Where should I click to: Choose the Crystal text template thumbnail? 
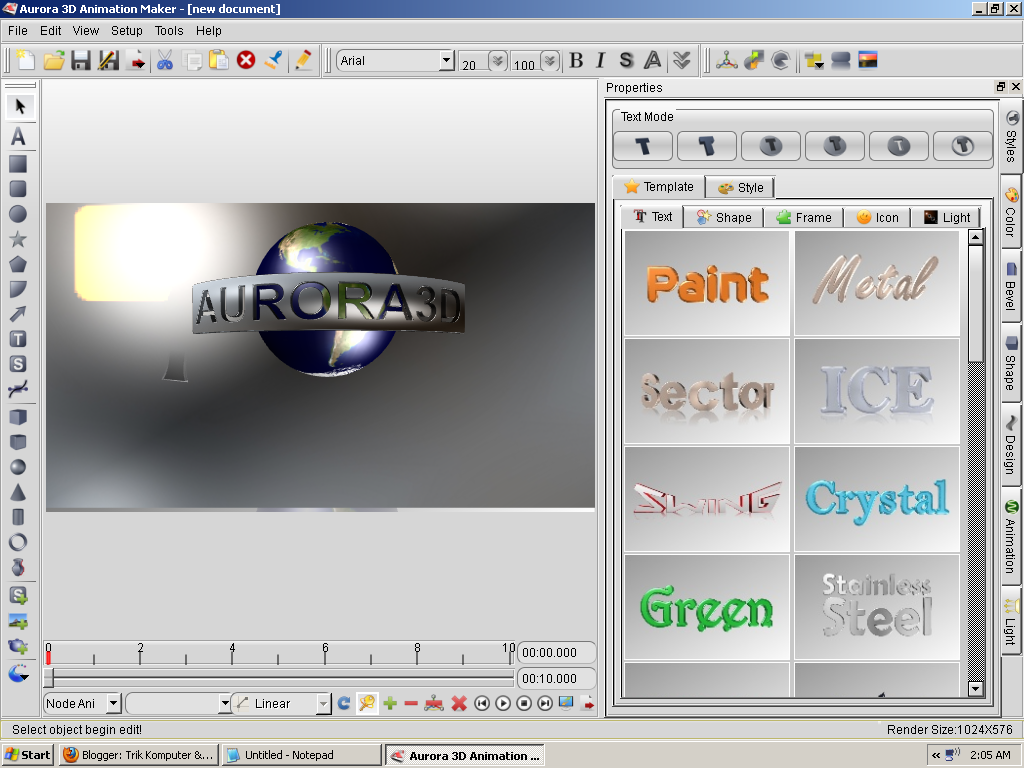tap(877, 499)
